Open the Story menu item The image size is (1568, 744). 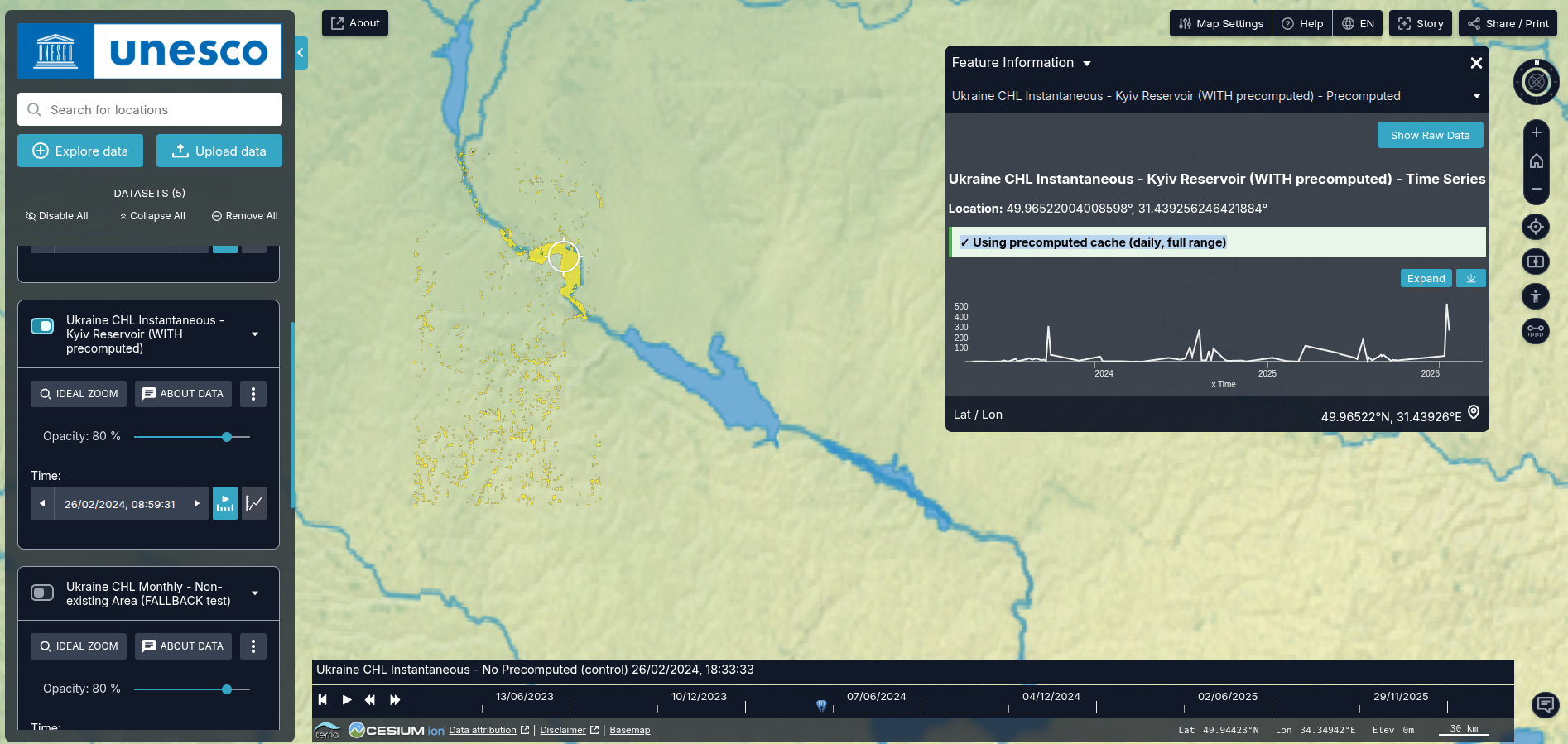1421,24
